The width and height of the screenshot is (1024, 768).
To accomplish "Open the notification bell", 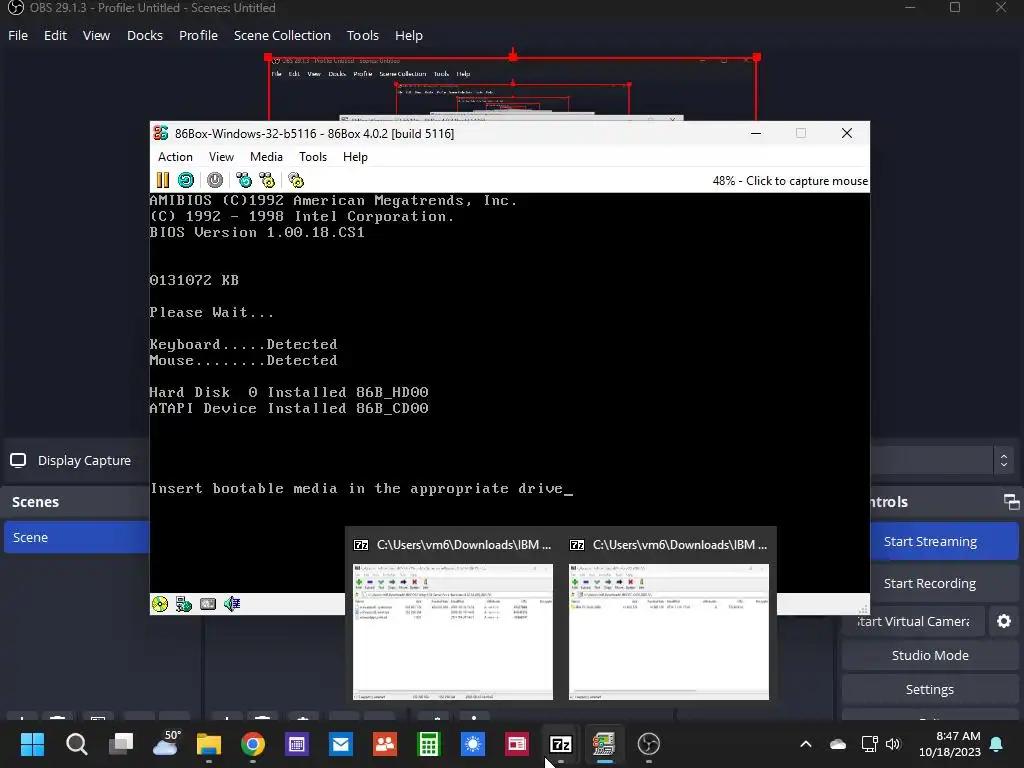I will point(997,744).
